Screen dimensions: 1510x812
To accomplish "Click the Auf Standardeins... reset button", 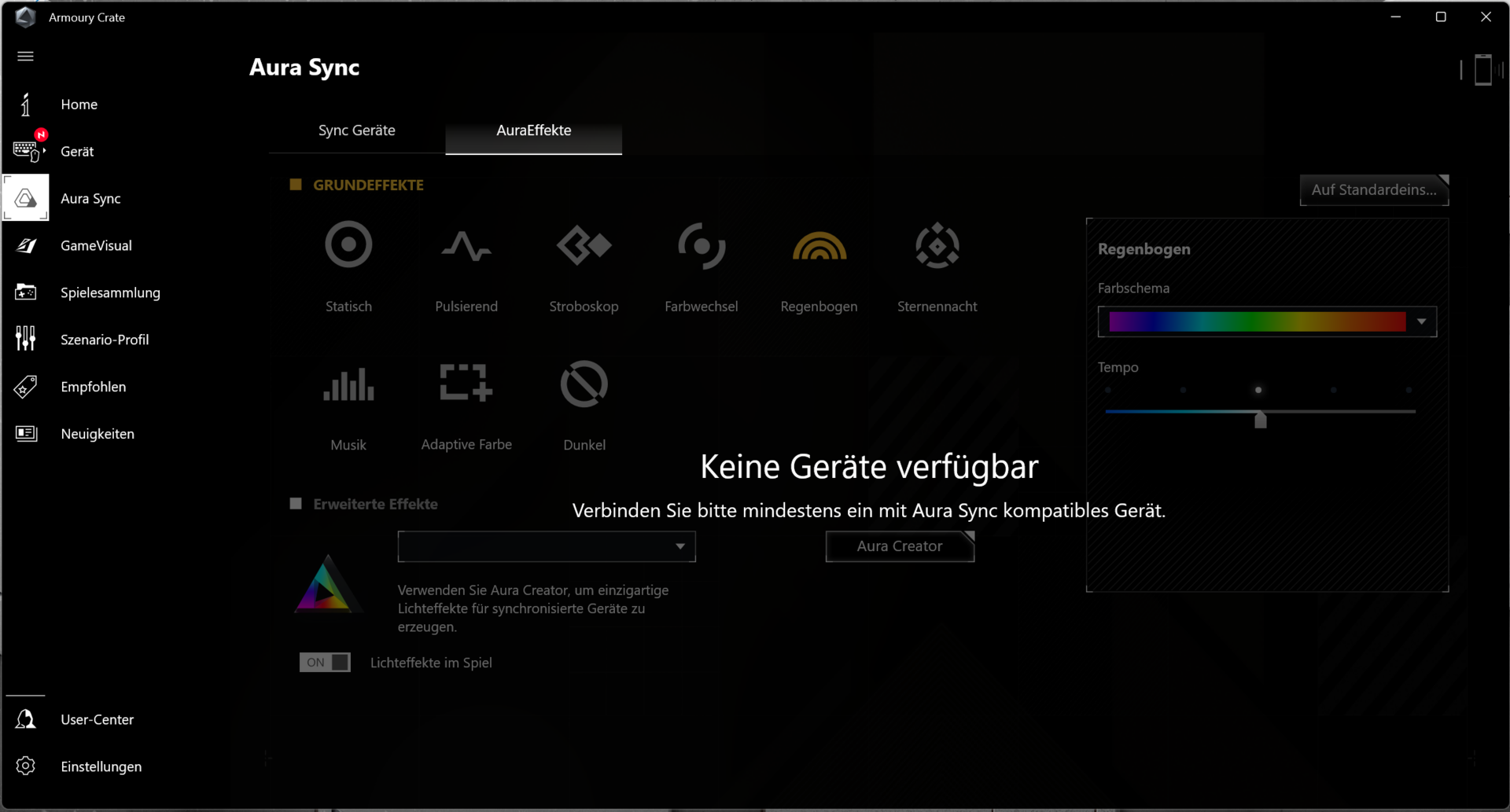I will coord(1374,189).
